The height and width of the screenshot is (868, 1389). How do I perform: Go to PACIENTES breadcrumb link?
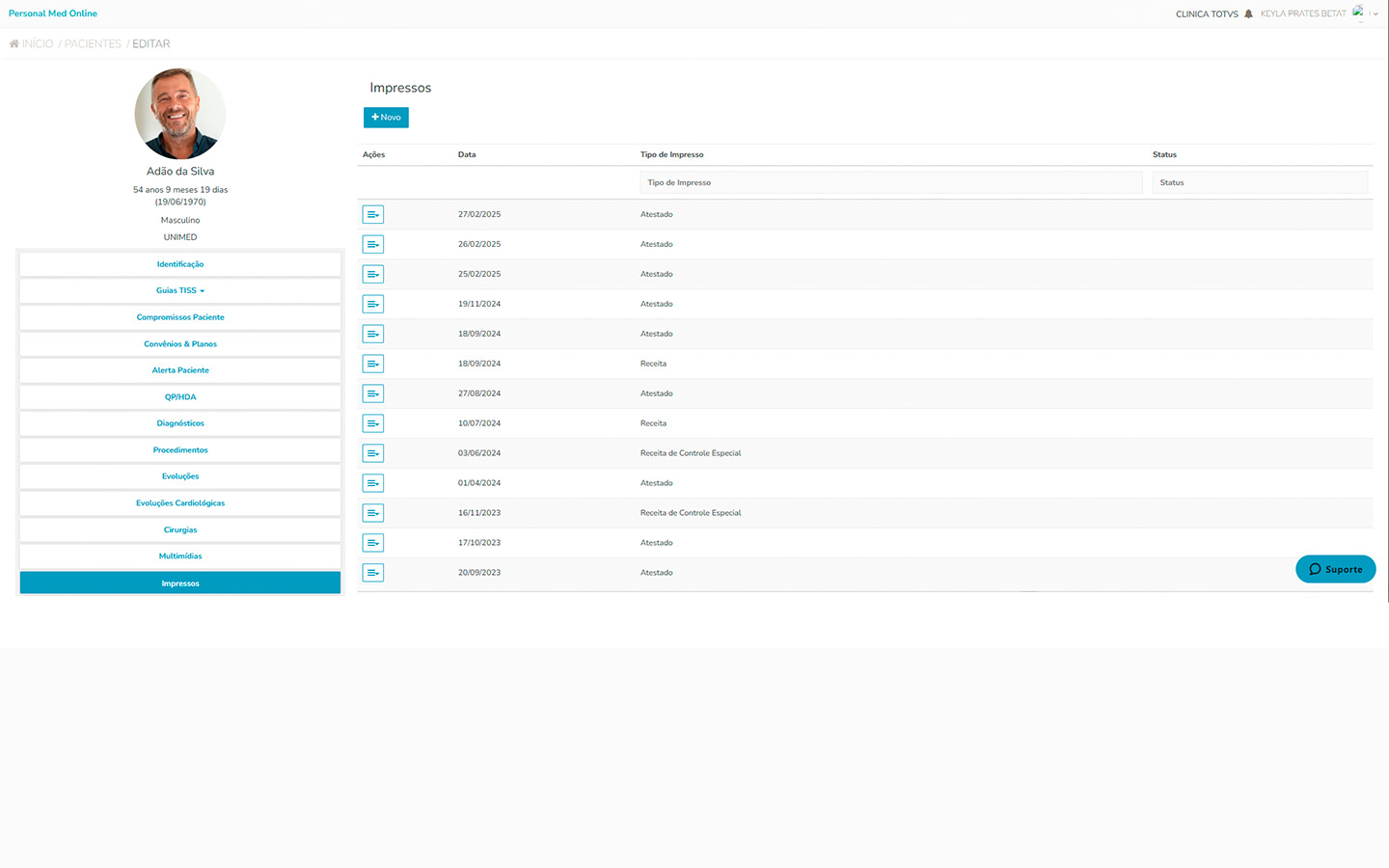[93, 44]
